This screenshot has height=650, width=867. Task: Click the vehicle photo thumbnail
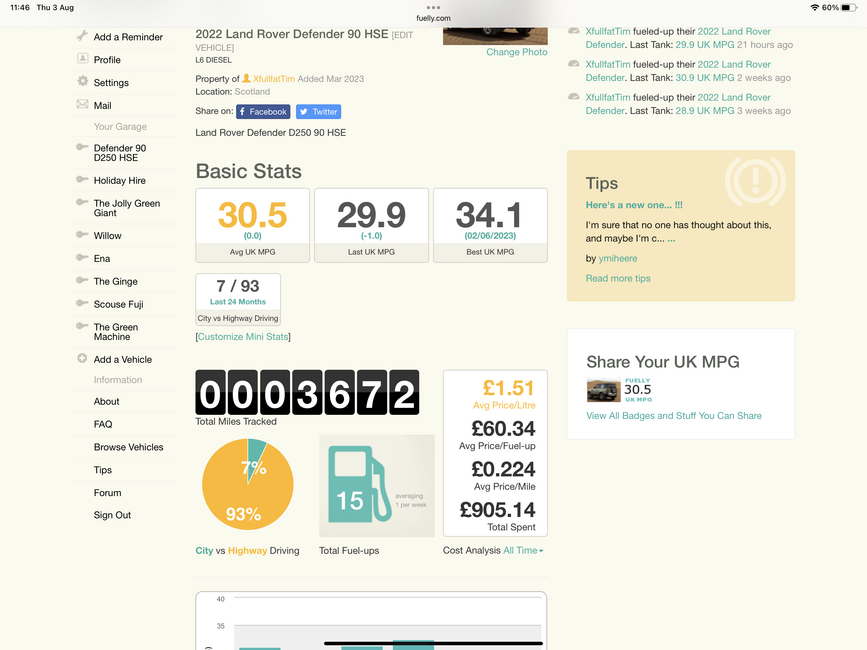pyautogui.click(x=495, y=36)
